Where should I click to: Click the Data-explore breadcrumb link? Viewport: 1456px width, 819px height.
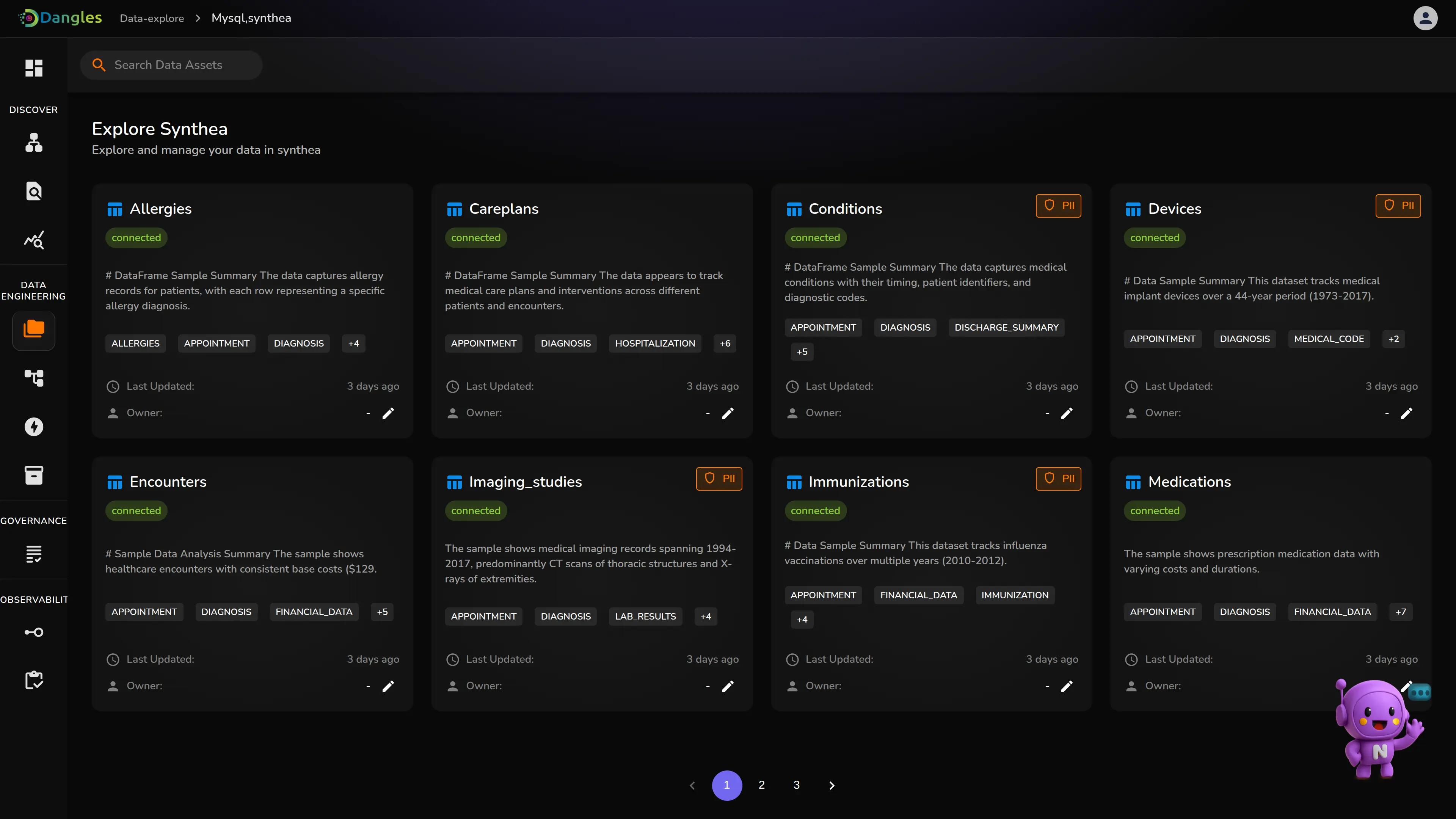[x=152, y=18]
